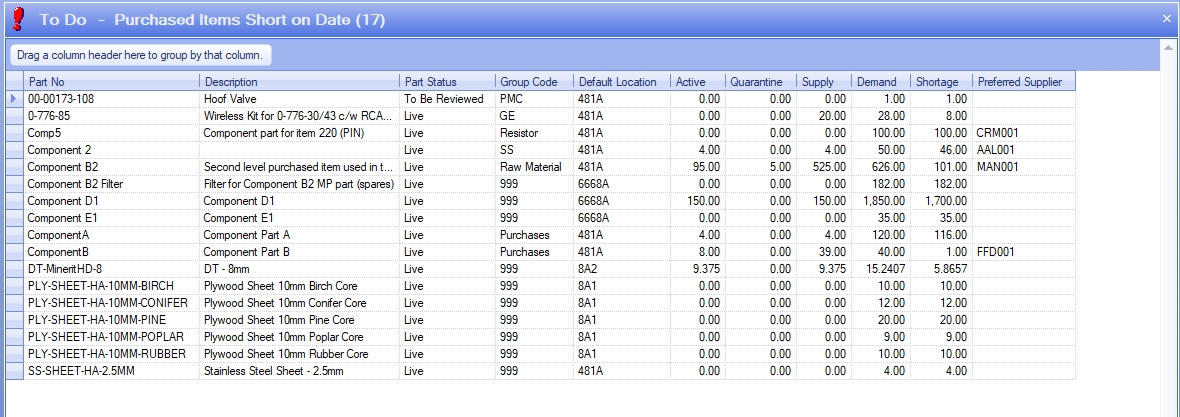
Task: Click the 1,700.00 shortage cell
Action: (x=939, y=201)
